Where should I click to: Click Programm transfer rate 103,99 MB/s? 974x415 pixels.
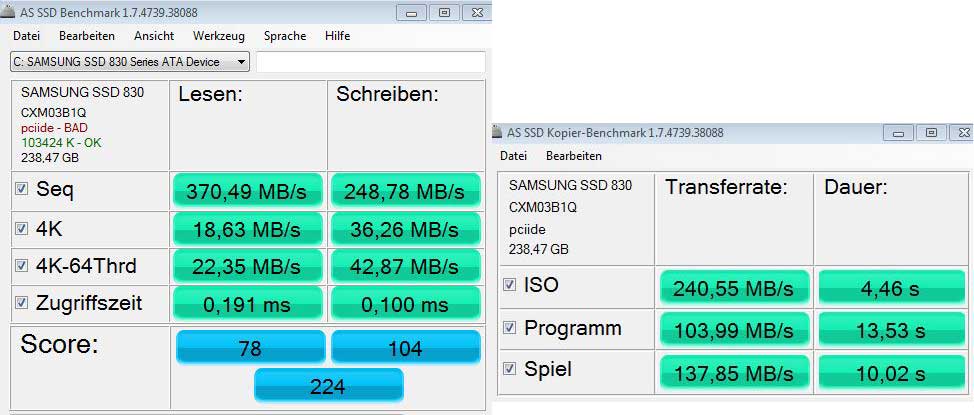[x=734, y=330]
